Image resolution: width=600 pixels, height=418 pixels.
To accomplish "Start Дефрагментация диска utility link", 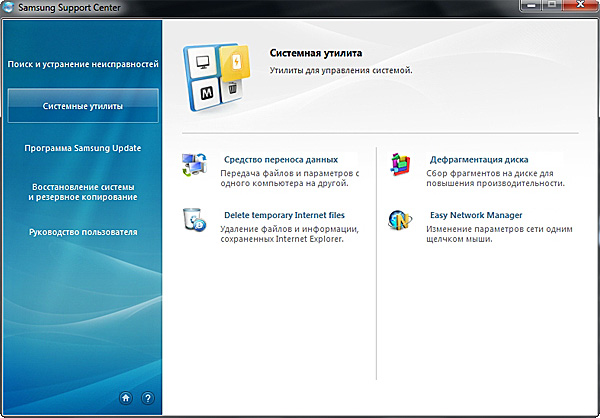I will pyautogui.click(x=479, y=159).
